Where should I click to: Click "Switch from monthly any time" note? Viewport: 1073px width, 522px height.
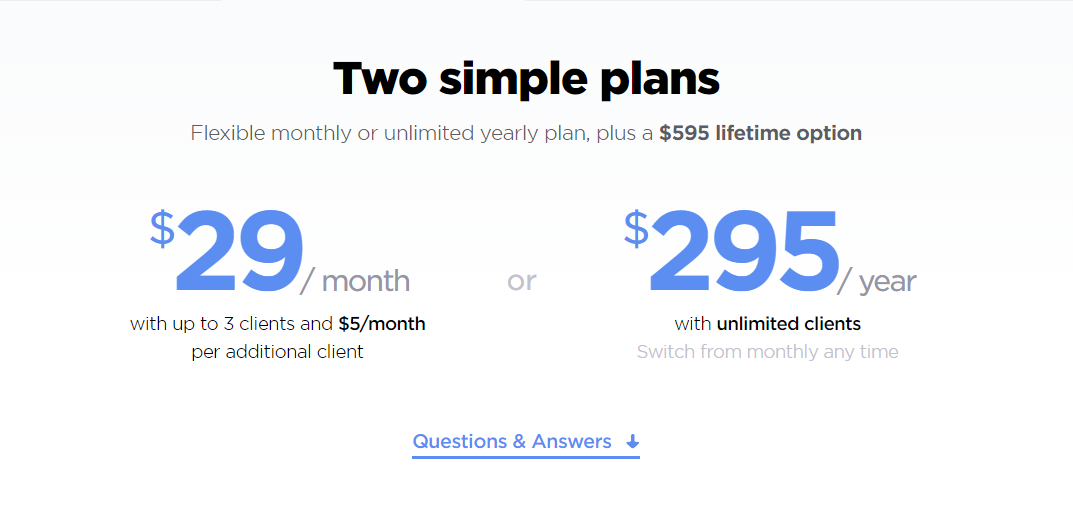coord(767,352)
